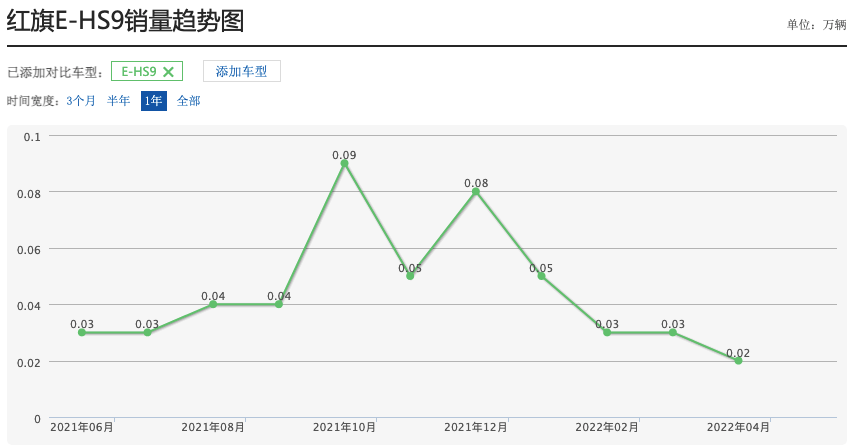Remove E-HS9 with the X icon

(x=169, y=72)
